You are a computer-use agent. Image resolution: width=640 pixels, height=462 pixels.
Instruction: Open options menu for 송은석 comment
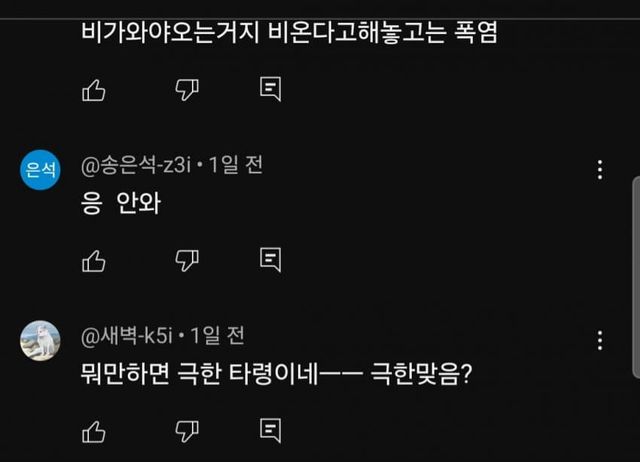click(x=599, y=169)
